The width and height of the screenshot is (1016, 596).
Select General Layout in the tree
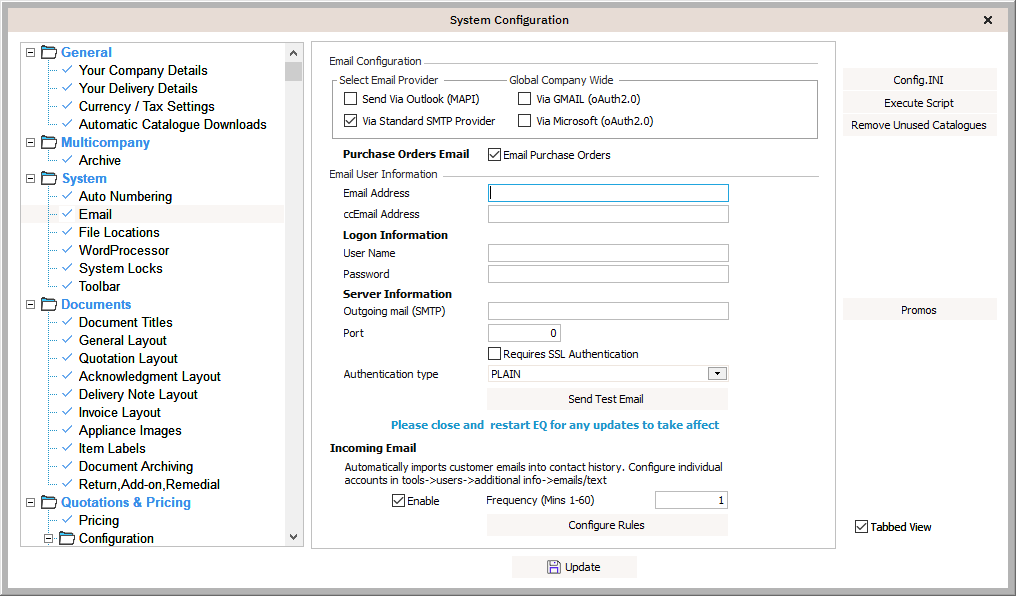click(x=122, y=340)
